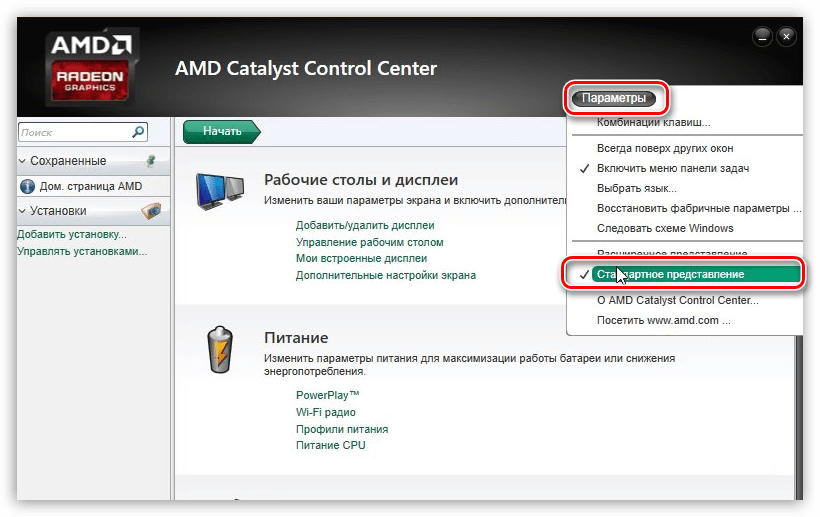
Task: Click the vertical scrollbar of the main panel
Action: pyautogui.click(x=799, y=418)
